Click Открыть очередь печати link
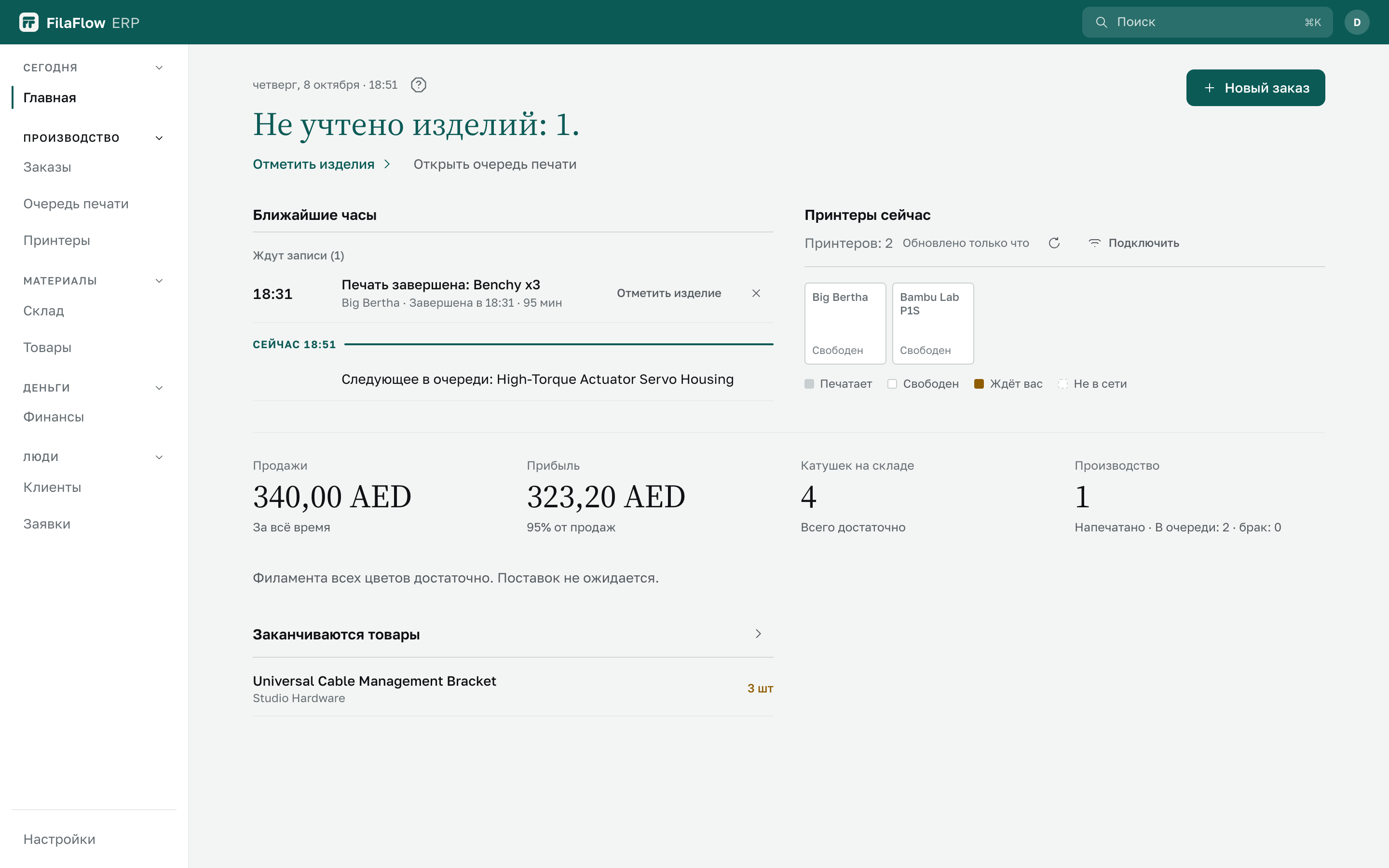This screenshot has width=1389, height=868. 495,164
